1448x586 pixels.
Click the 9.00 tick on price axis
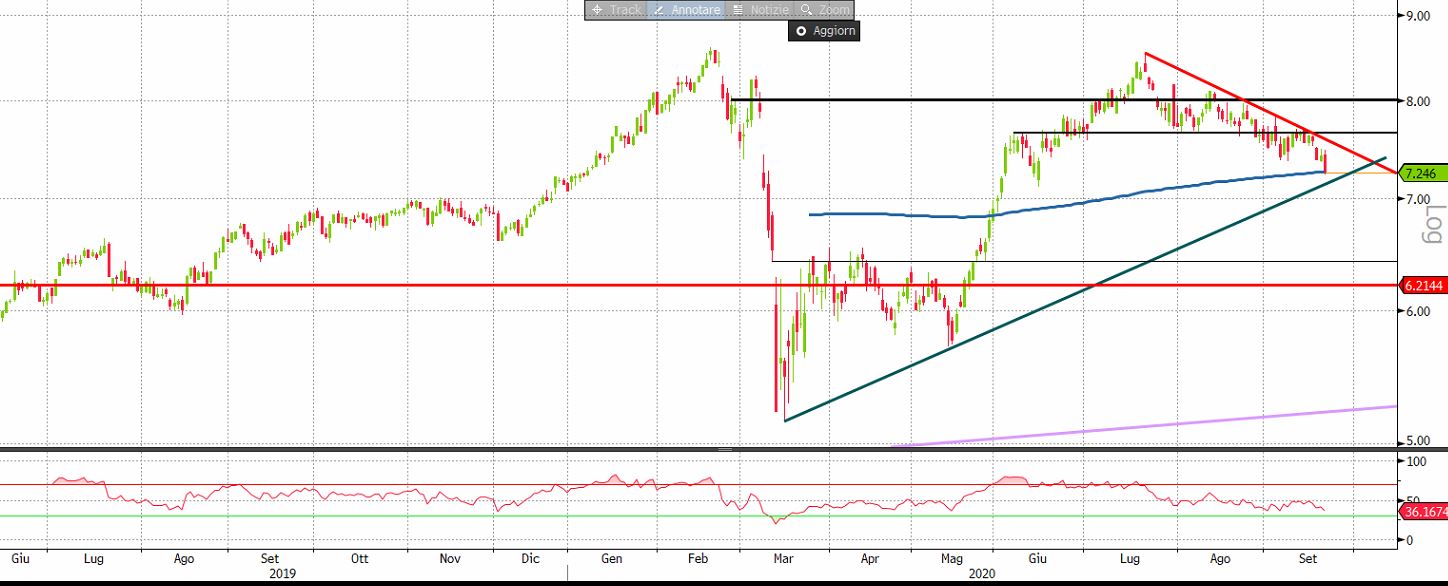pyautogui.click(x=1420, y=15)
